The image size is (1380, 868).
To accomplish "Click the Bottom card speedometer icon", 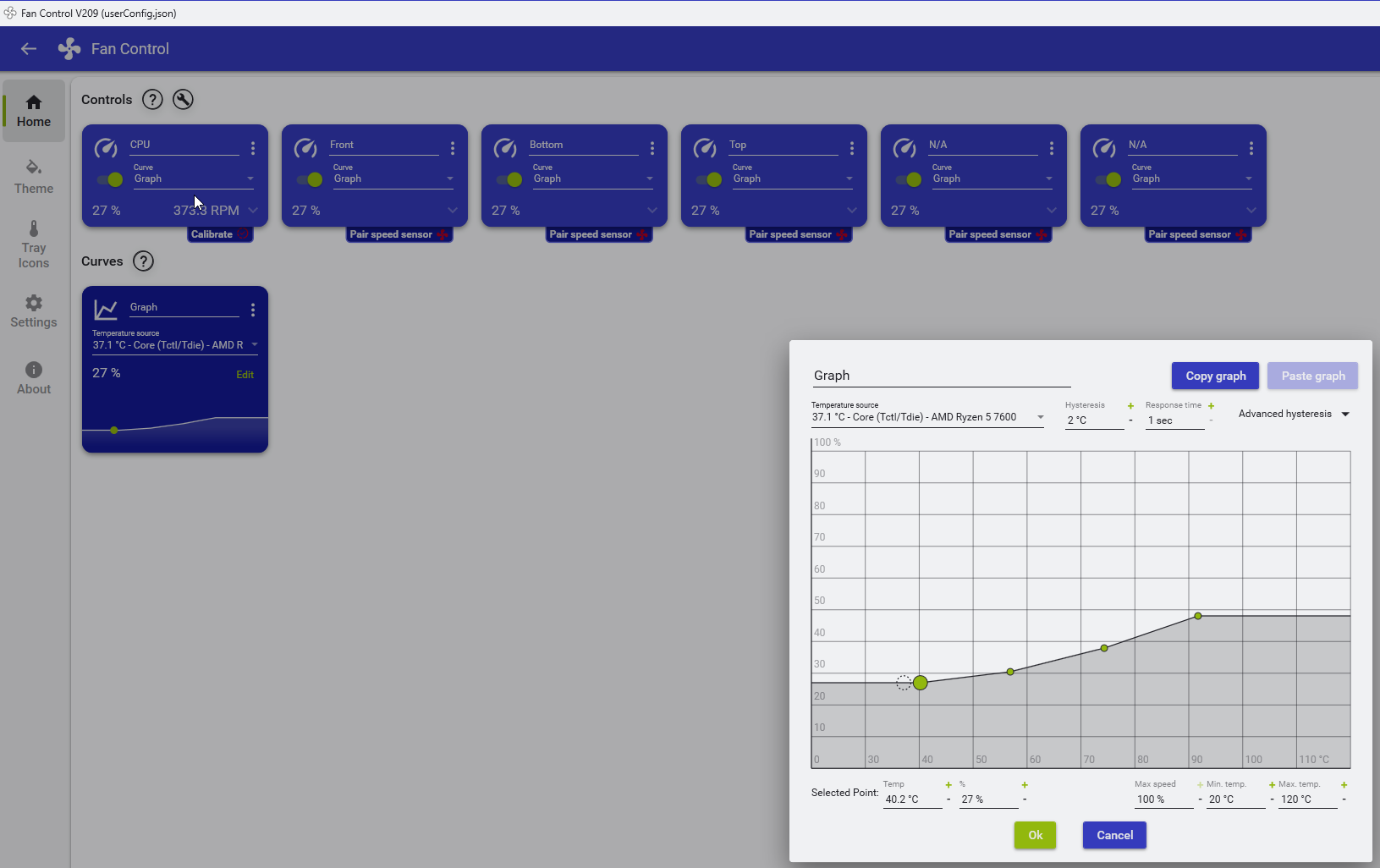I will point(505,148).
